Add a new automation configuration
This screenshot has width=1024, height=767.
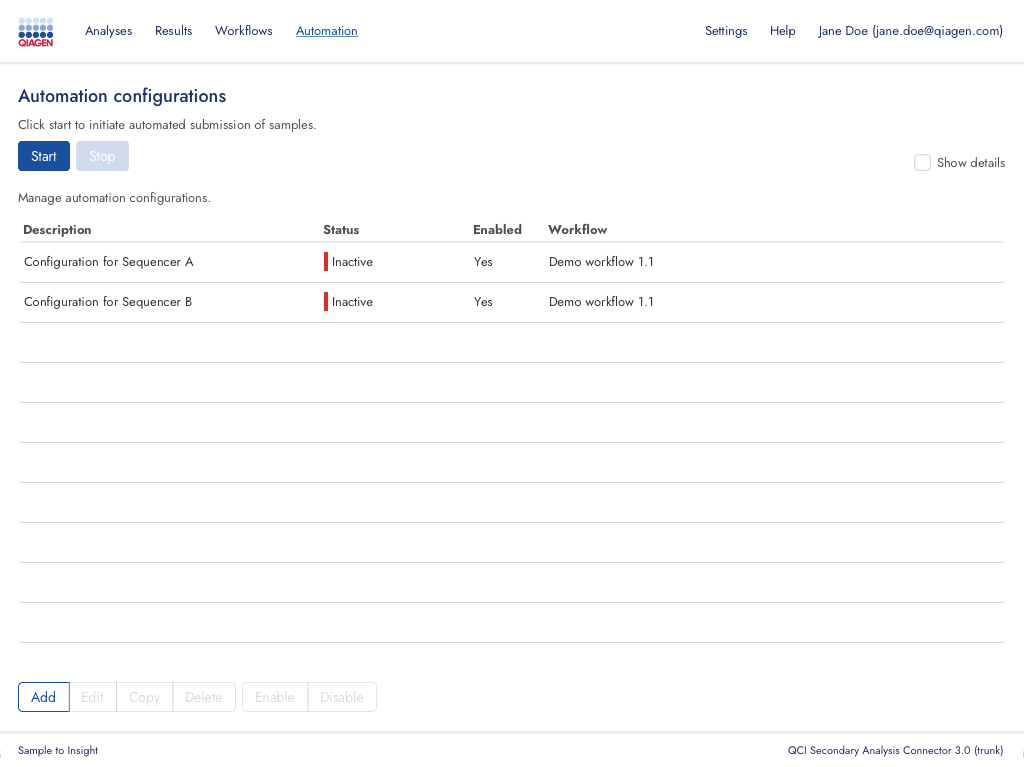coord(44,697)
